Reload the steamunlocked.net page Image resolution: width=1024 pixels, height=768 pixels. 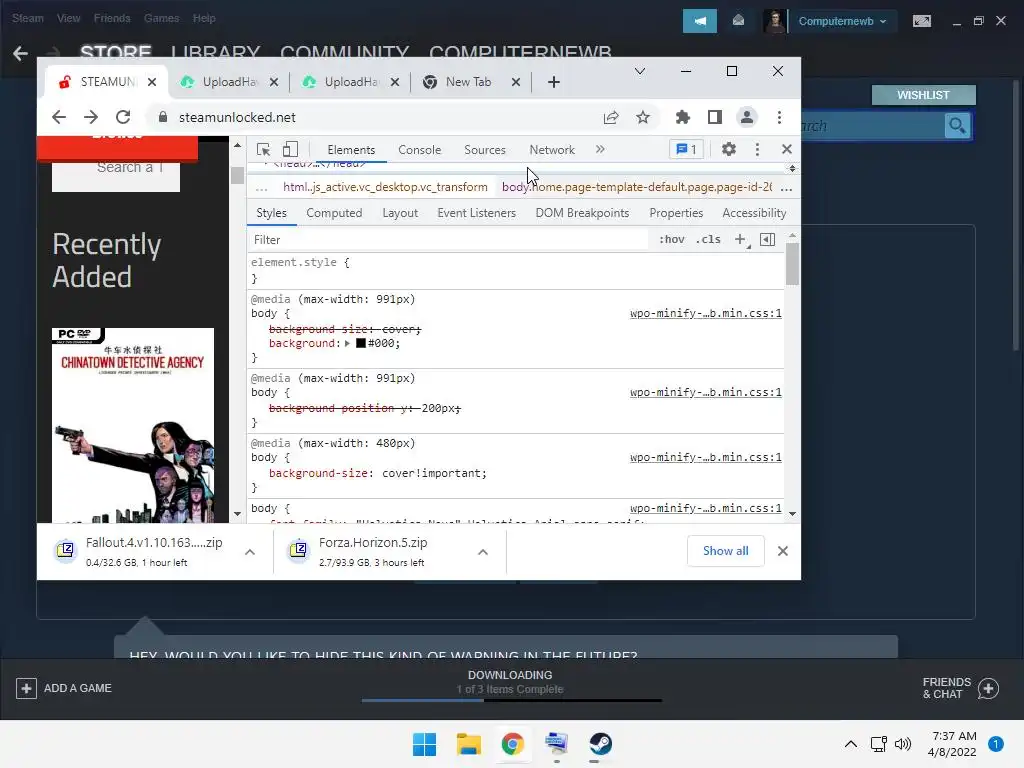[123, 117]
